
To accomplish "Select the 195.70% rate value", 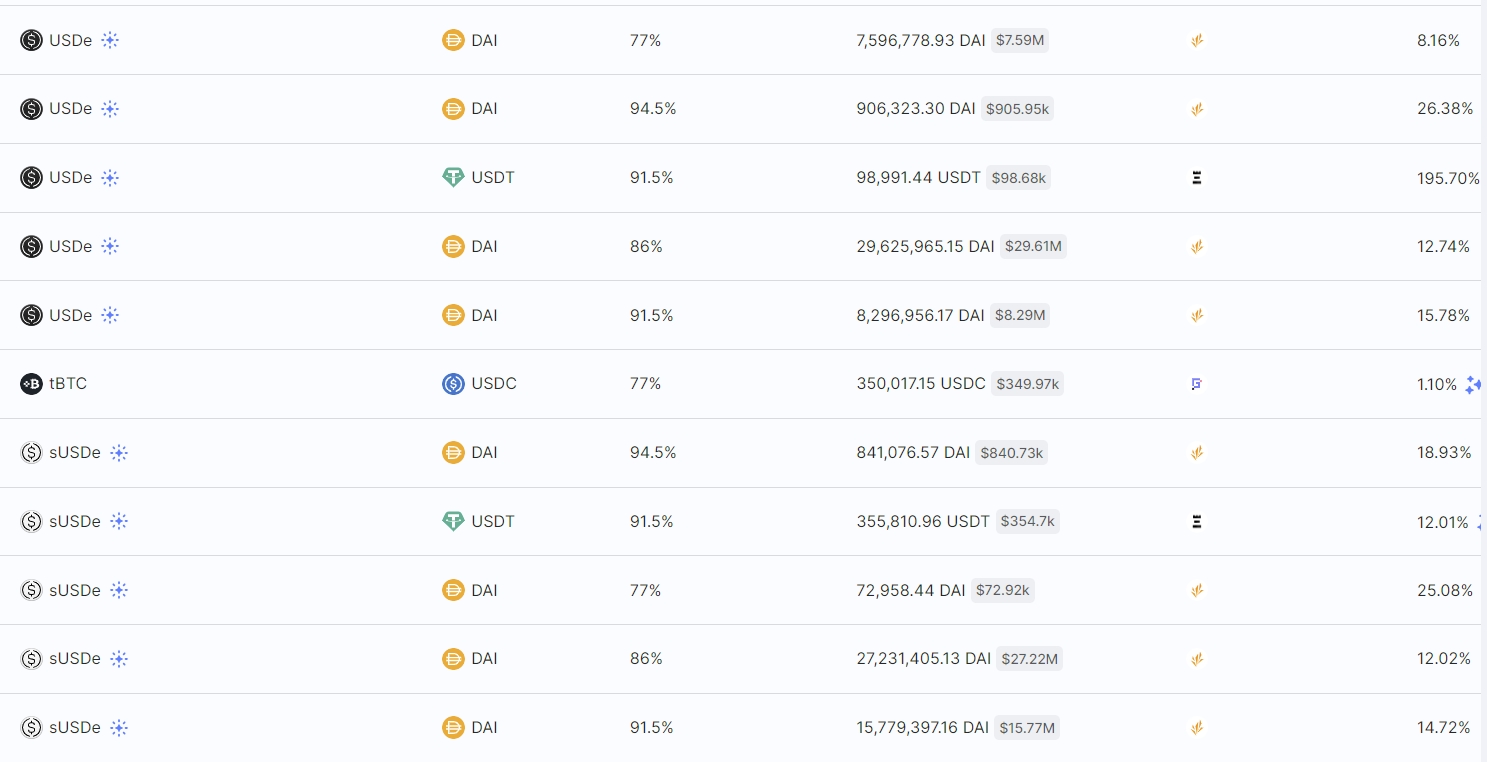I will (1448, 178).
